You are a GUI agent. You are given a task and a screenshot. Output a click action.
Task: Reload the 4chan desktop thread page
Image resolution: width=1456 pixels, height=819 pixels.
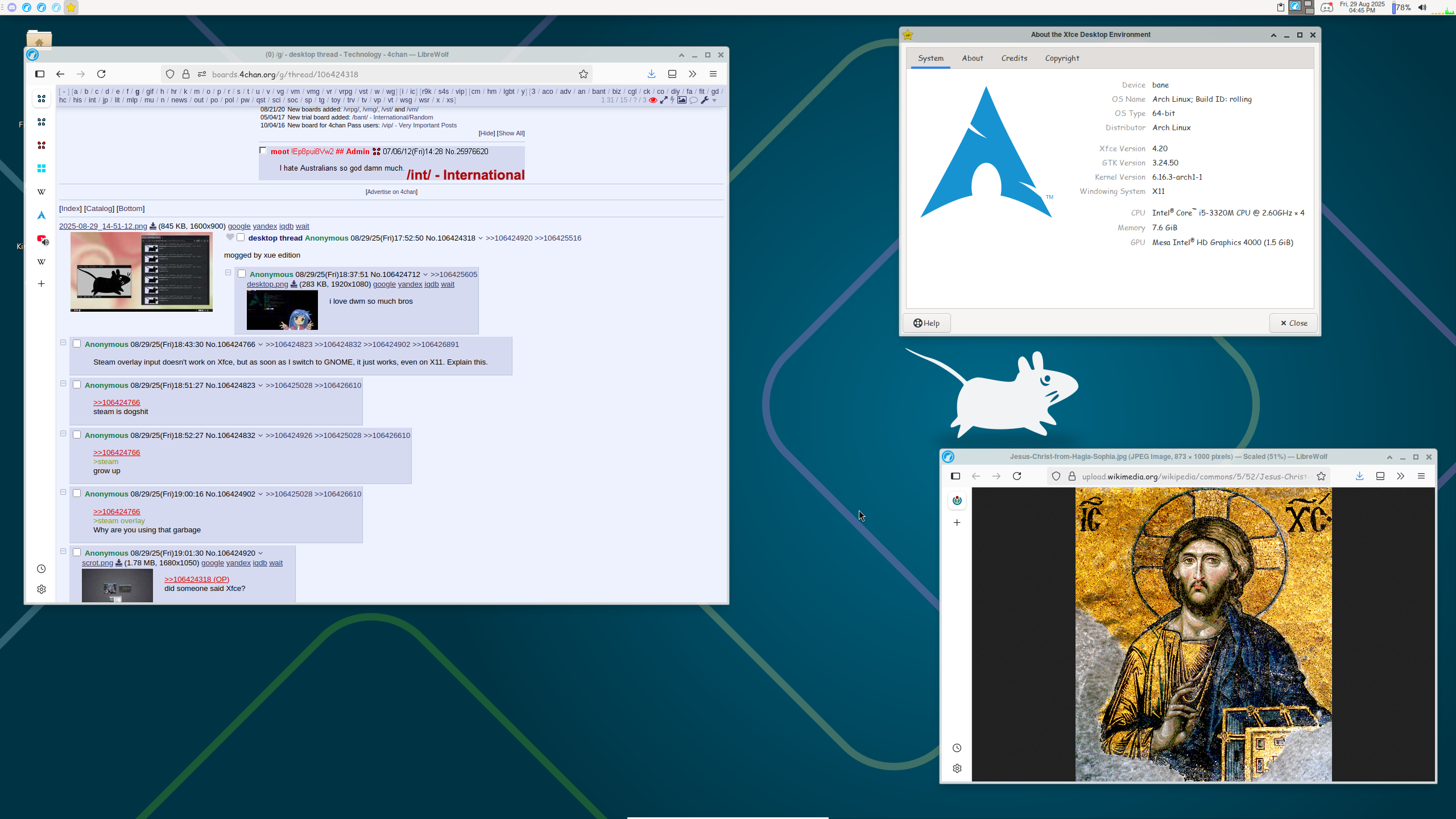click(x=101, y=74)
